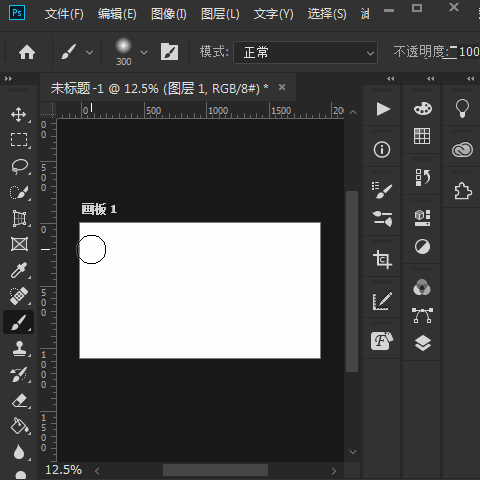Screen dimensions: 480x480
Task: Toggle the Brush Settings panel button
Action: pos(169,52)
